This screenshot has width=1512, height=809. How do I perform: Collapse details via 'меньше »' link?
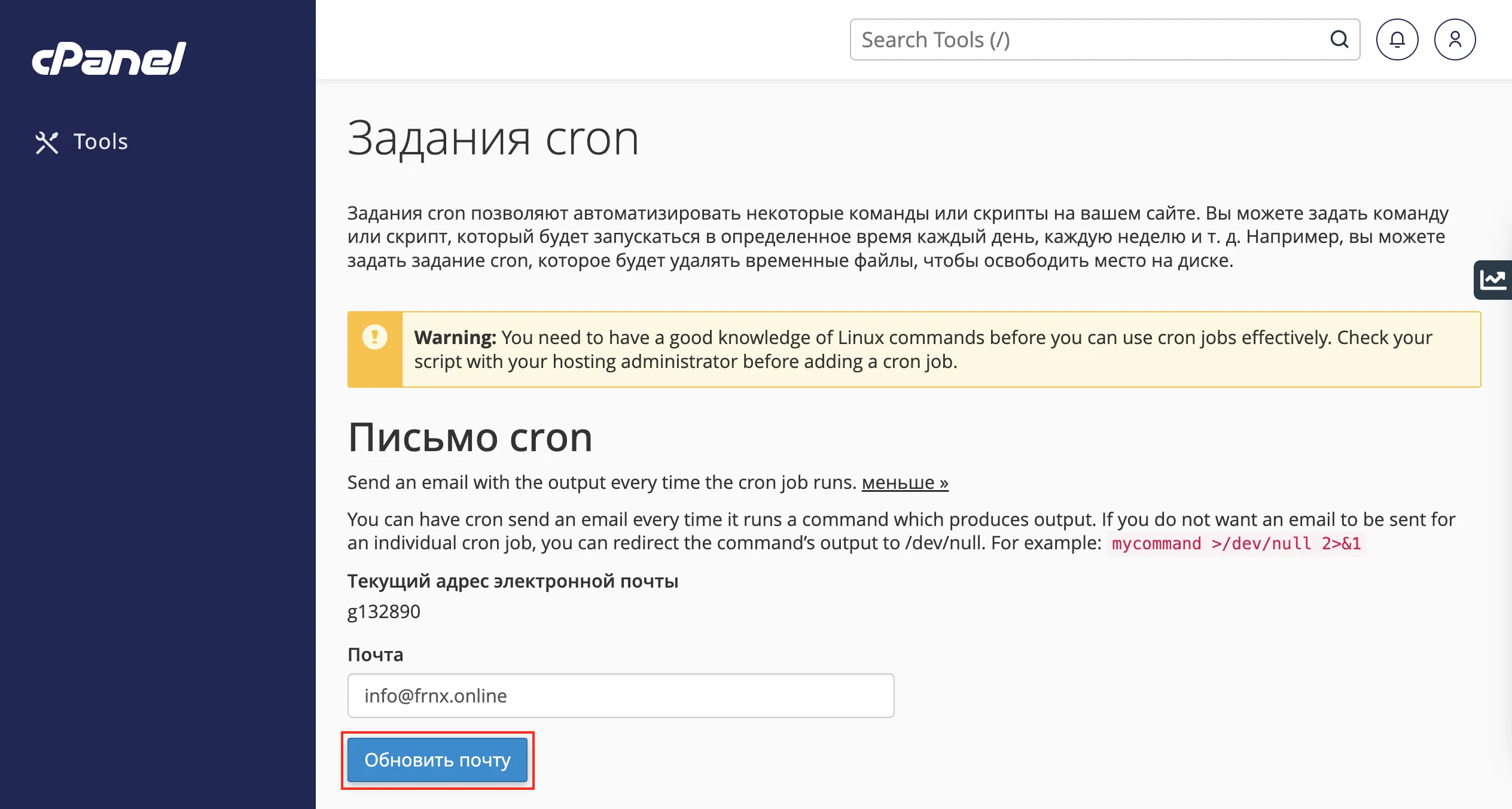point(905,482)
